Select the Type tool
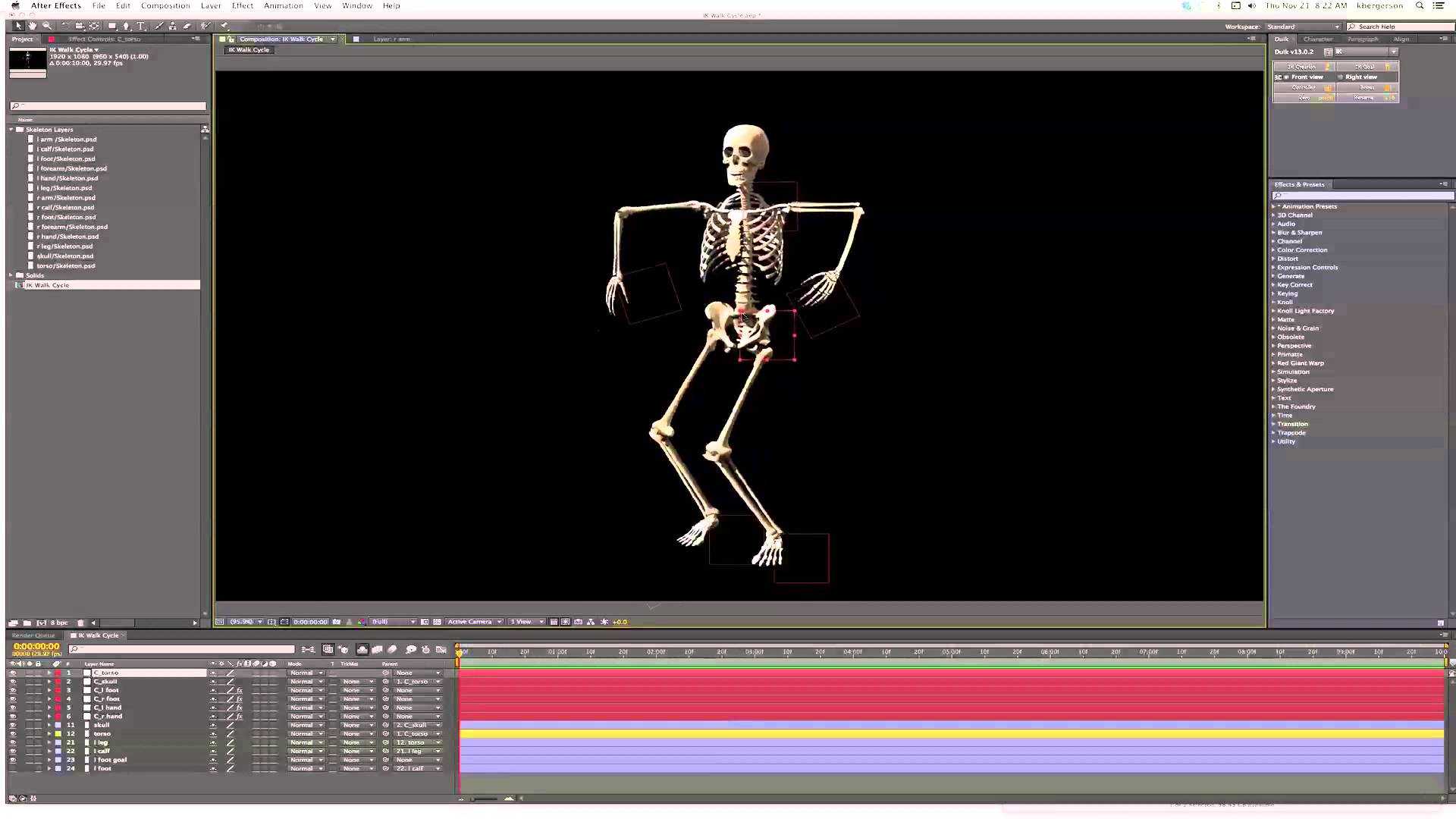This screenshot has width=1456, height=819. click(x=140, y=26)
